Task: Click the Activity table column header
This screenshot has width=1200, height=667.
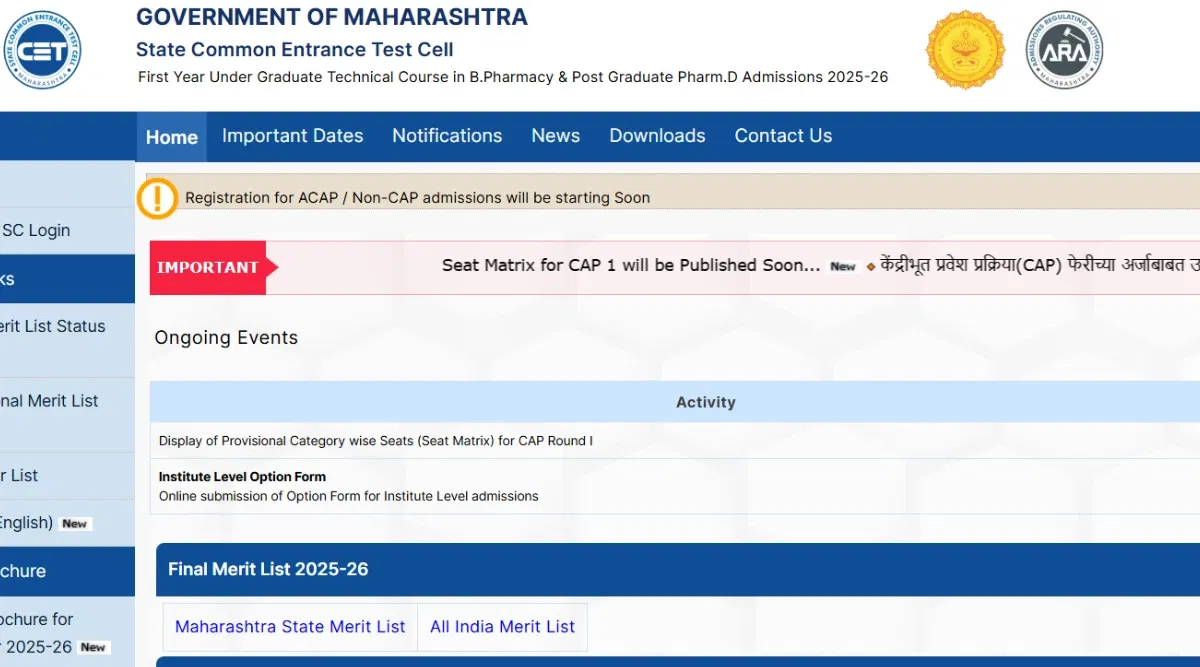Action: [x=706, y=402]
